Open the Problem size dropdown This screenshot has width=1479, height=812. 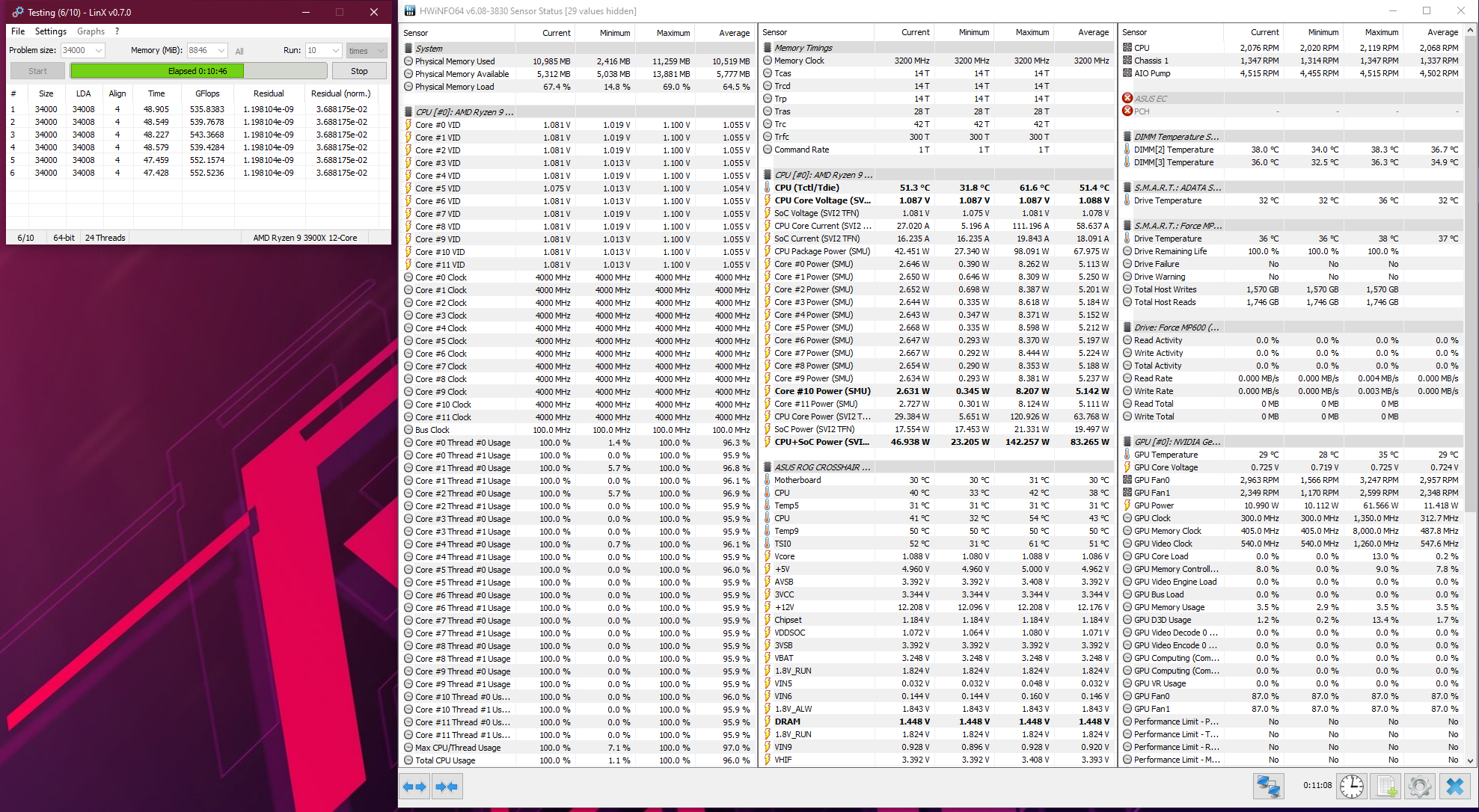point(98,51)
